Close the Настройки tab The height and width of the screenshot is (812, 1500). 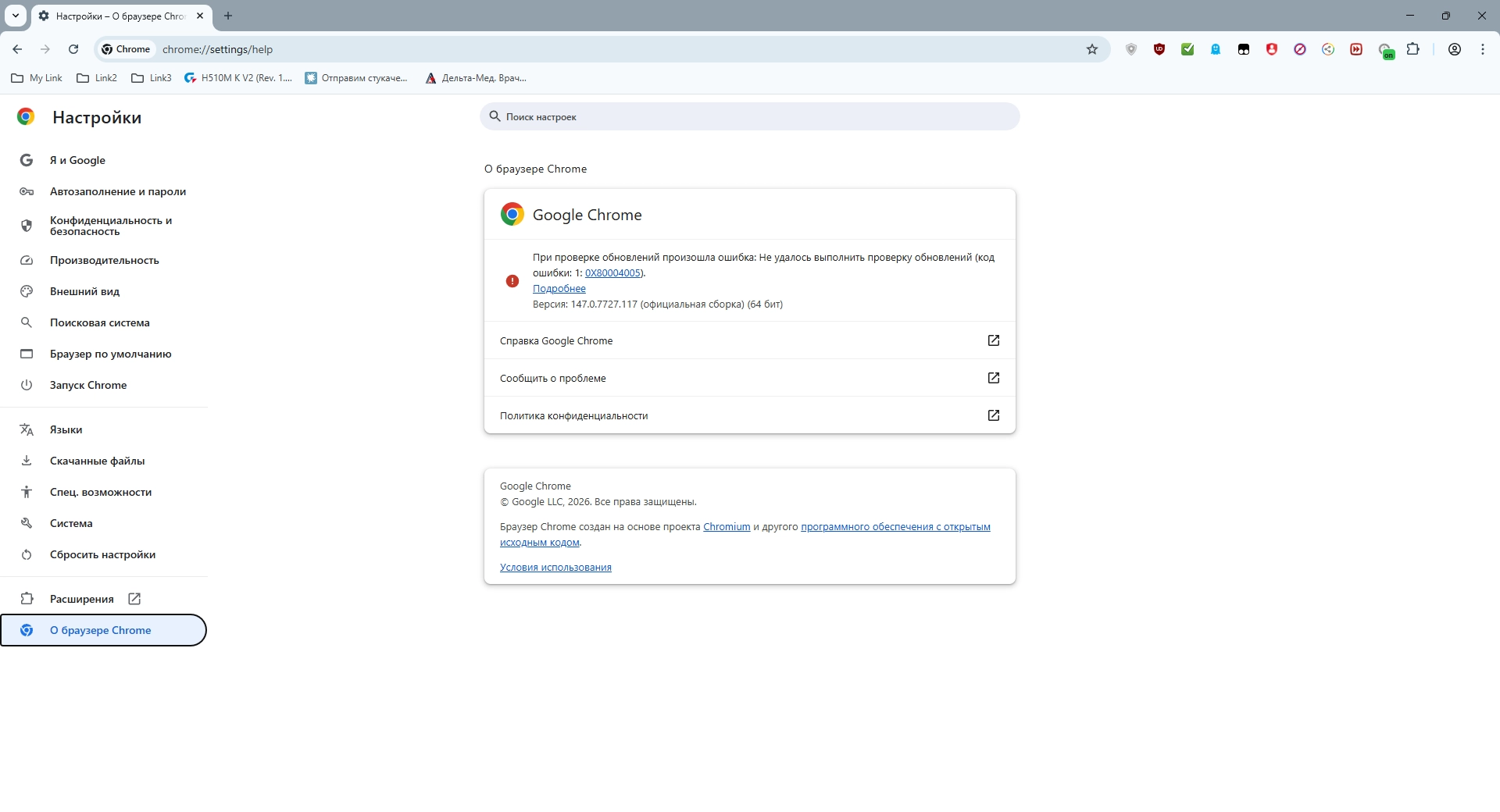[200, 16]
